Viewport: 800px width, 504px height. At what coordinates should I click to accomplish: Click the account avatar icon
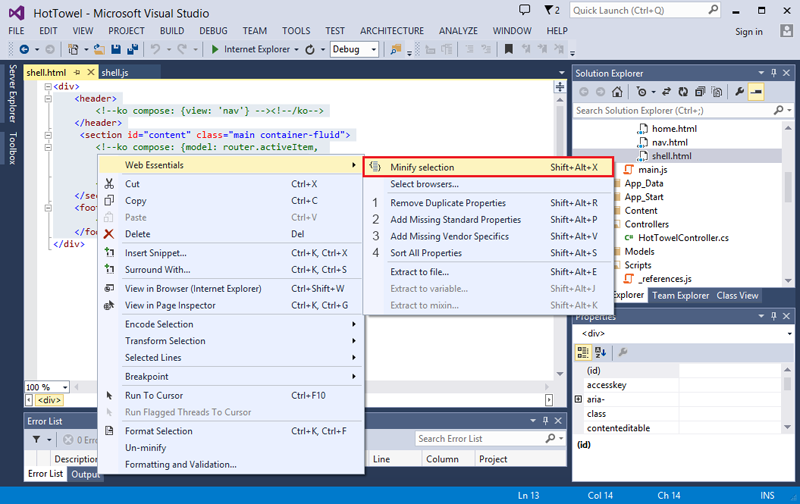pos(786,31)
